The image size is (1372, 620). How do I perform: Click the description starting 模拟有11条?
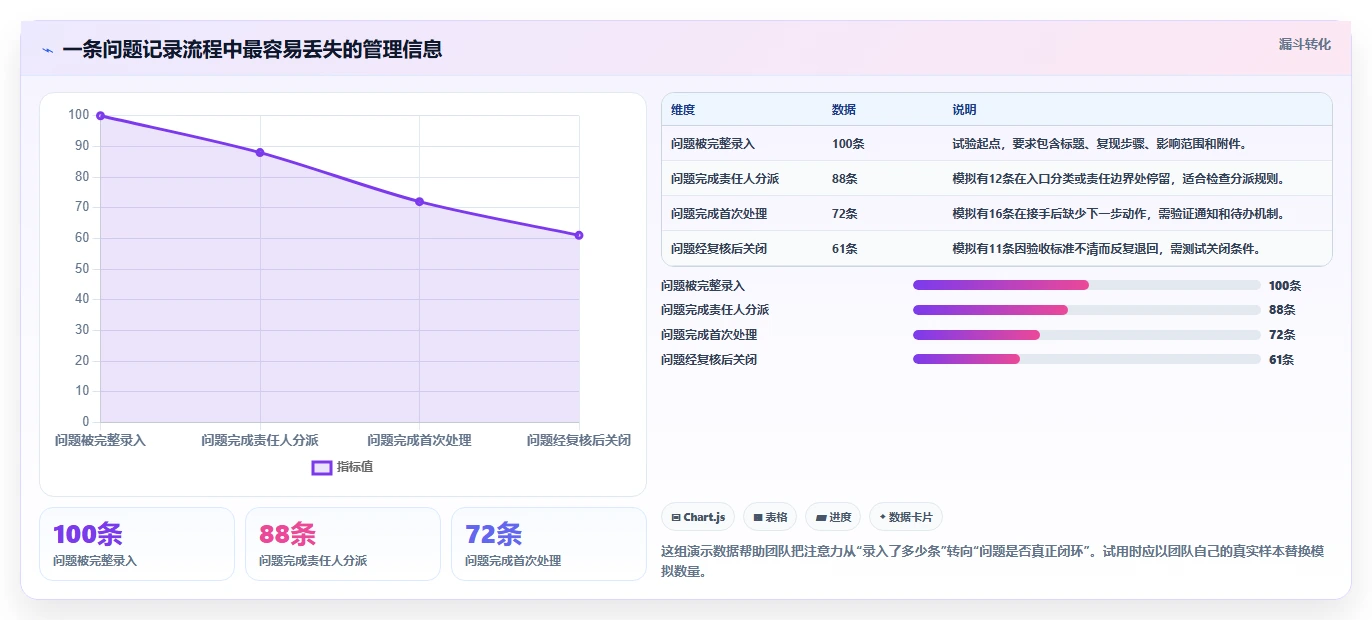coord(1106,249)
